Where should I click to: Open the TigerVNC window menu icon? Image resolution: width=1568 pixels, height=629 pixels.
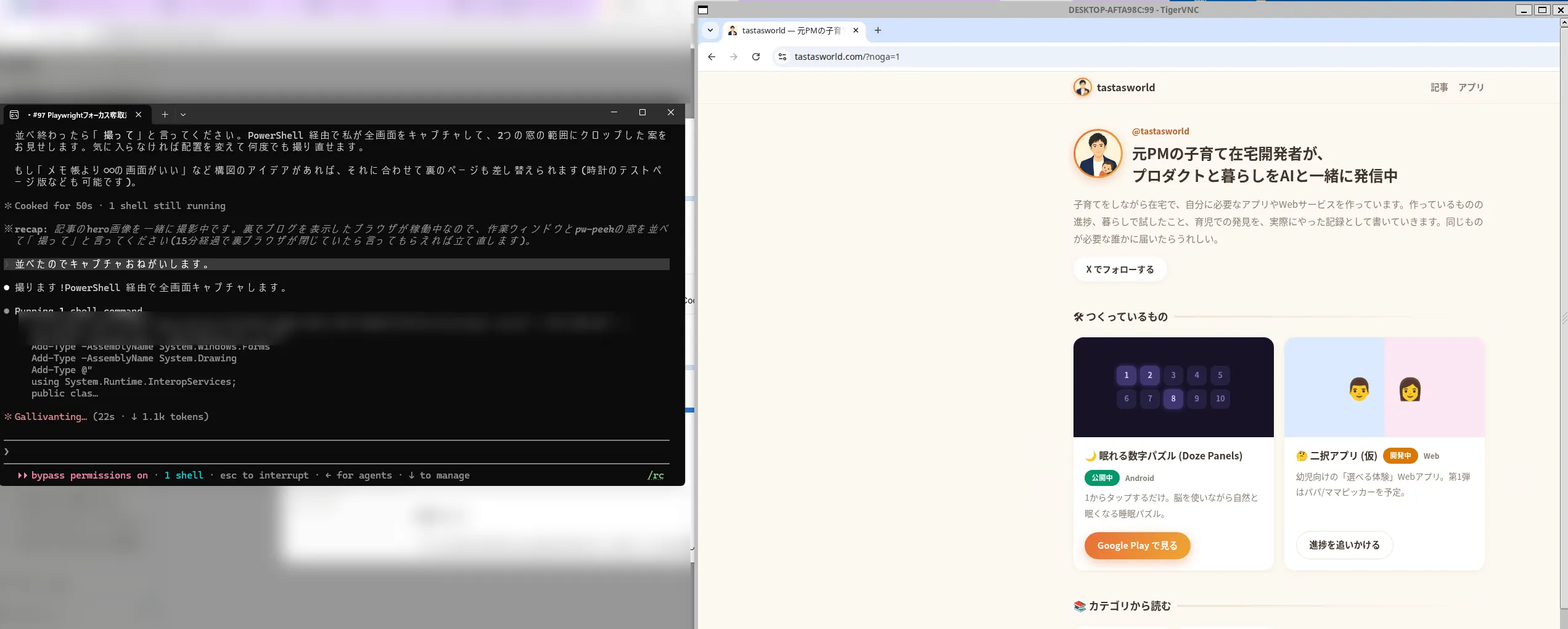pyautogui.click(x=703, y=10)
